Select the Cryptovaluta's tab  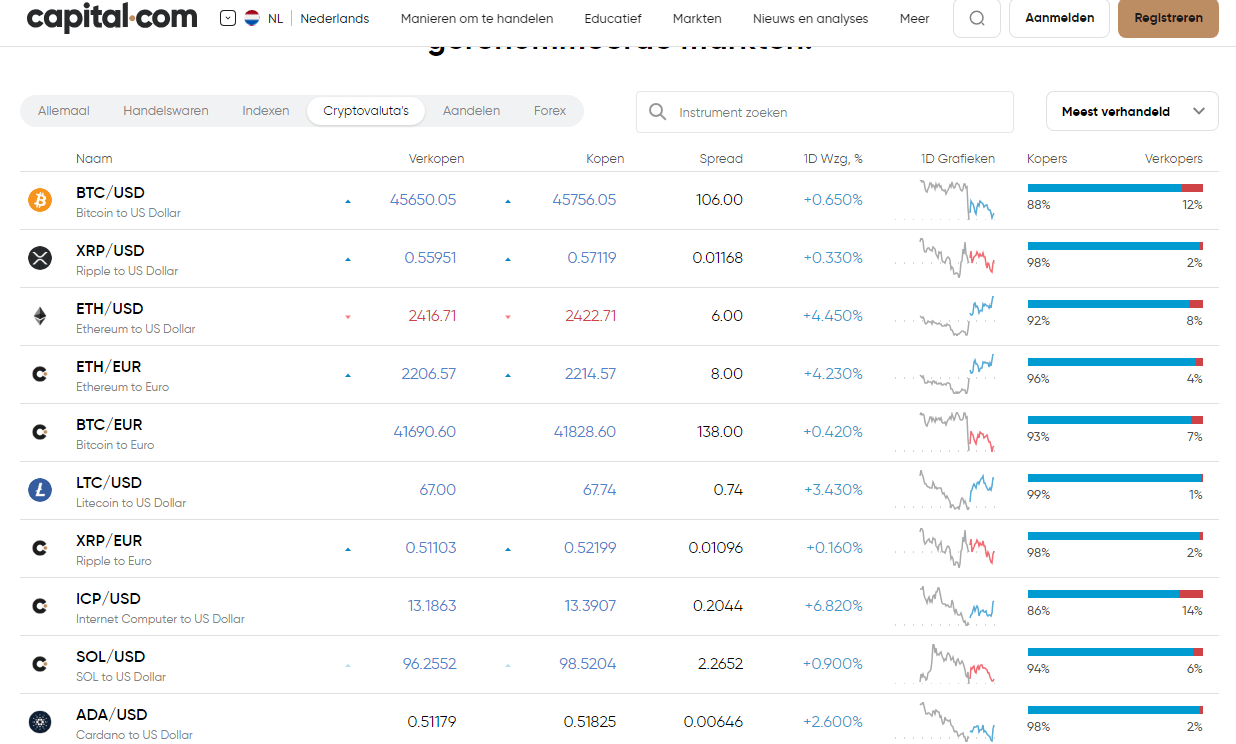tap(366, 111)
